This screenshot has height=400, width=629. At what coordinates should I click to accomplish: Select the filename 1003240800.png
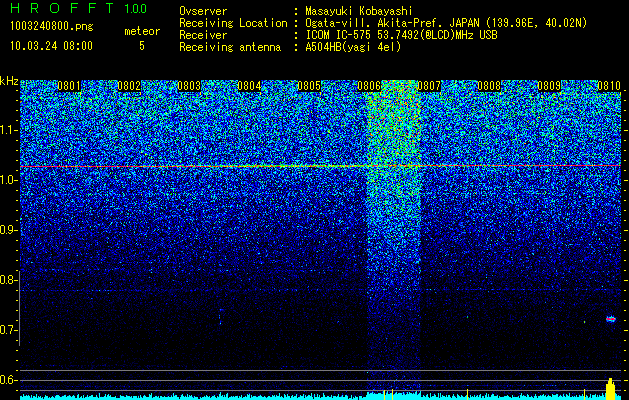pos(52,26)
